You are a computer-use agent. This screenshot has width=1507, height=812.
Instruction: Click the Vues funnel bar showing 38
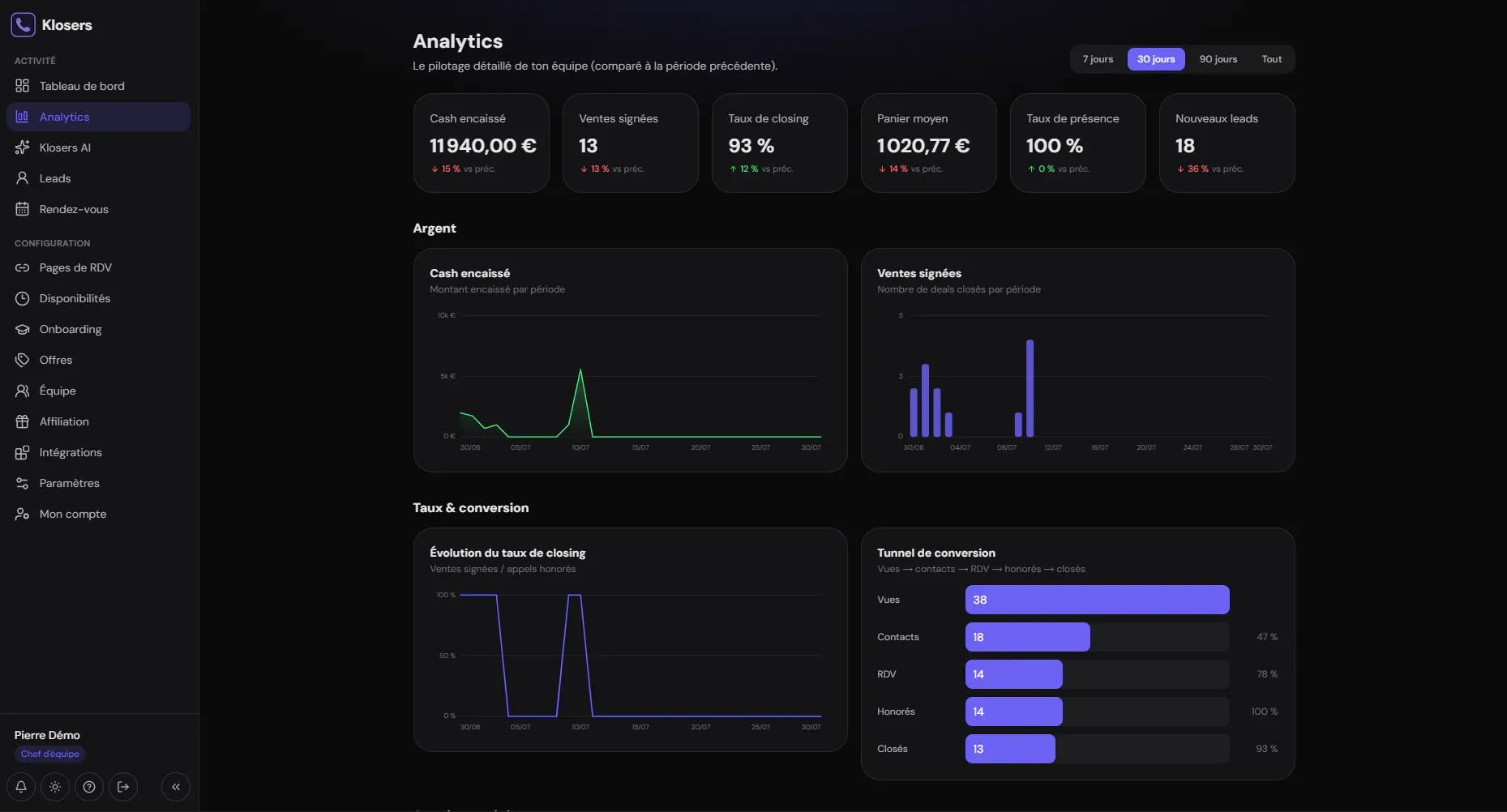click(x=1098, y=600)
